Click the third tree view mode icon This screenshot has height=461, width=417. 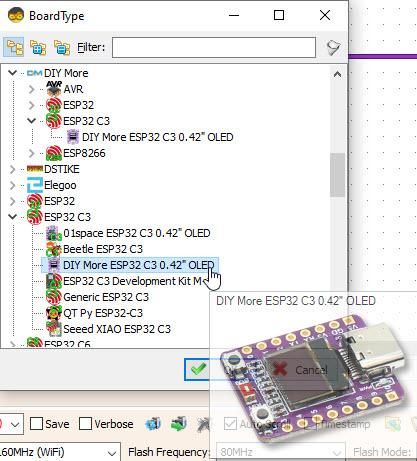(x=62, y=47)
